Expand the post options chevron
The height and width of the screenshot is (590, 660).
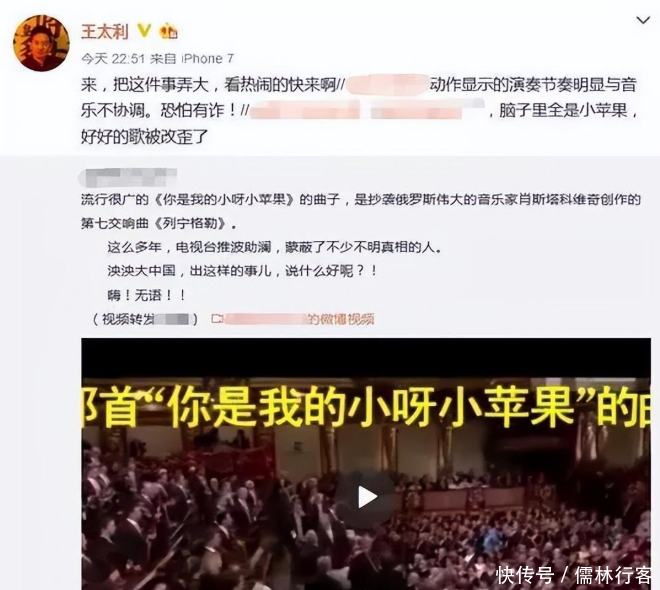(x=643, y=20)
